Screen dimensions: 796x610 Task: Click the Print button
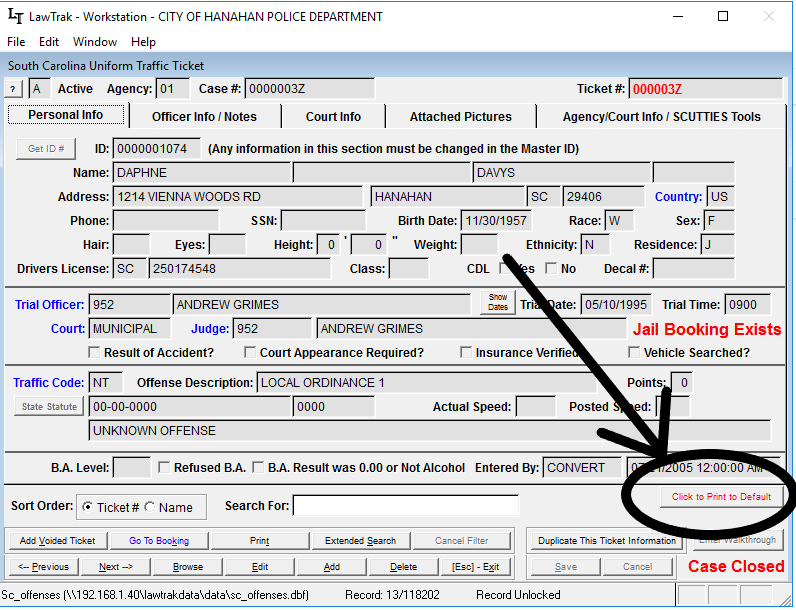259,540
